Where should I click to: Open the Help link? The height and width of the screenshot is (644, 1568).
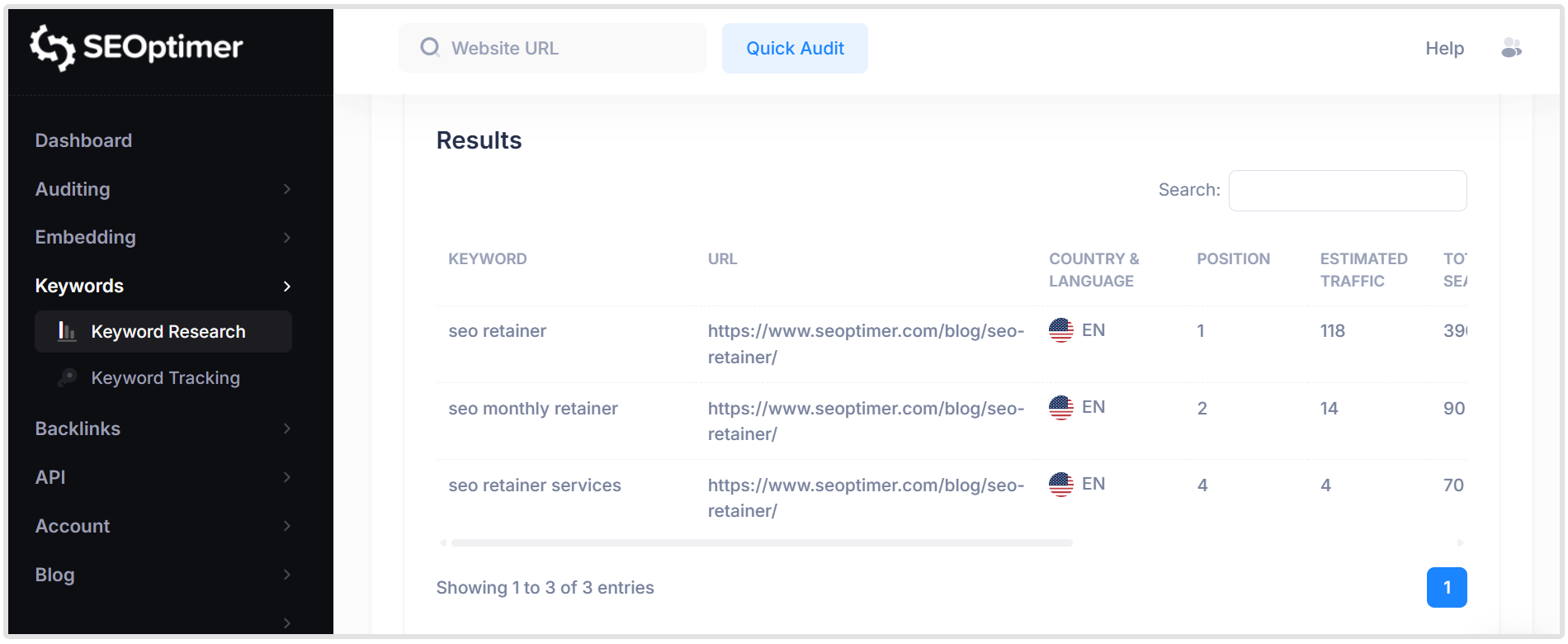[1443, 49]
